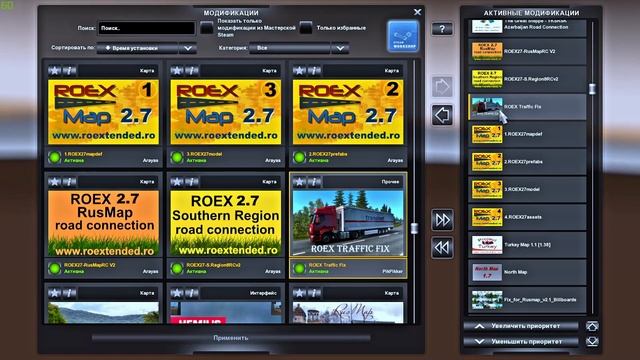Click the Все category field
640x360 pixels.
(x=290, y=48)
